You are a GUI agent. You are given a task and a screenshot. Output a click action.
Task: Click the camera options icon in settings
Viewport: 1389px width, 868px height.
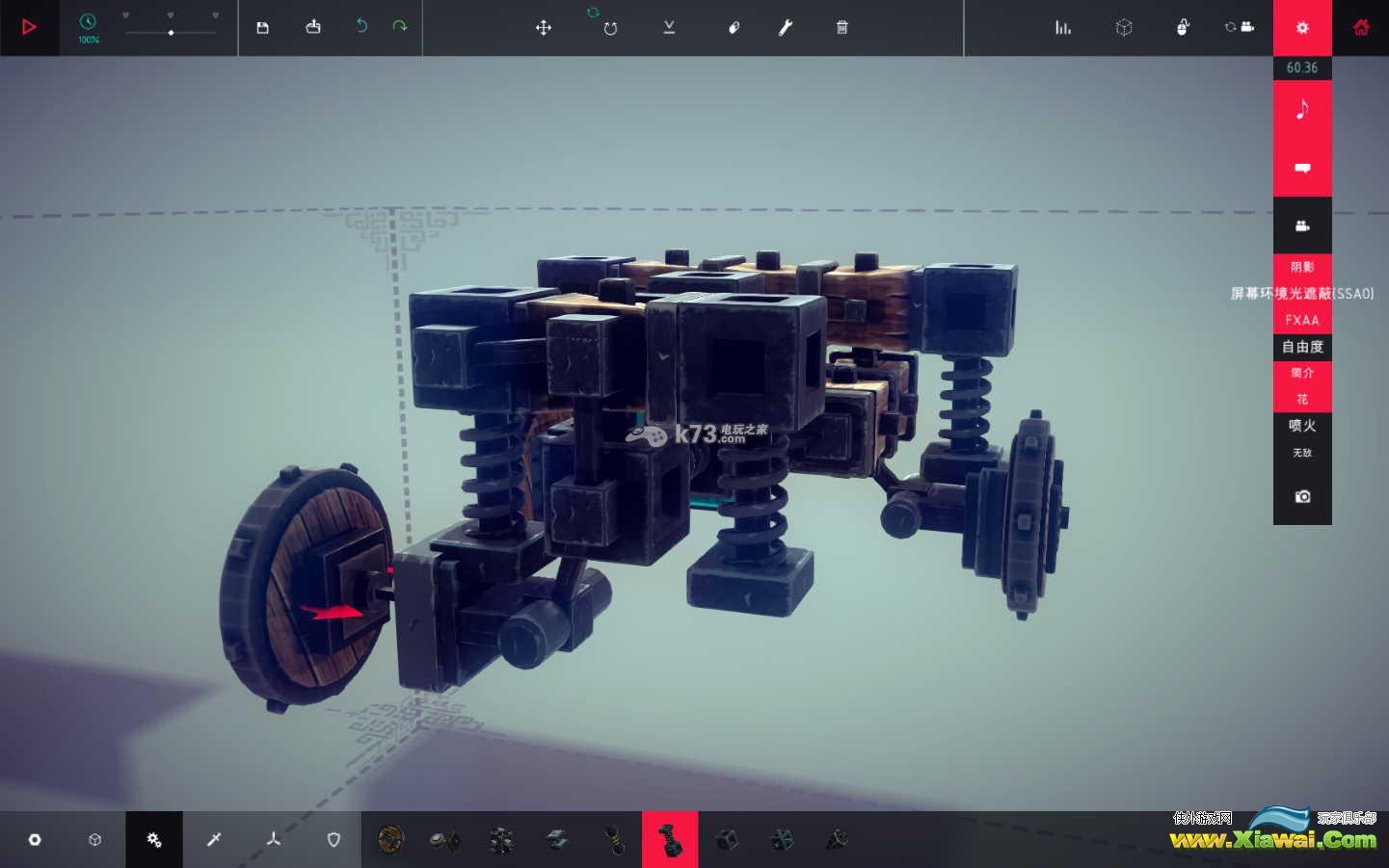(1302, 225)
